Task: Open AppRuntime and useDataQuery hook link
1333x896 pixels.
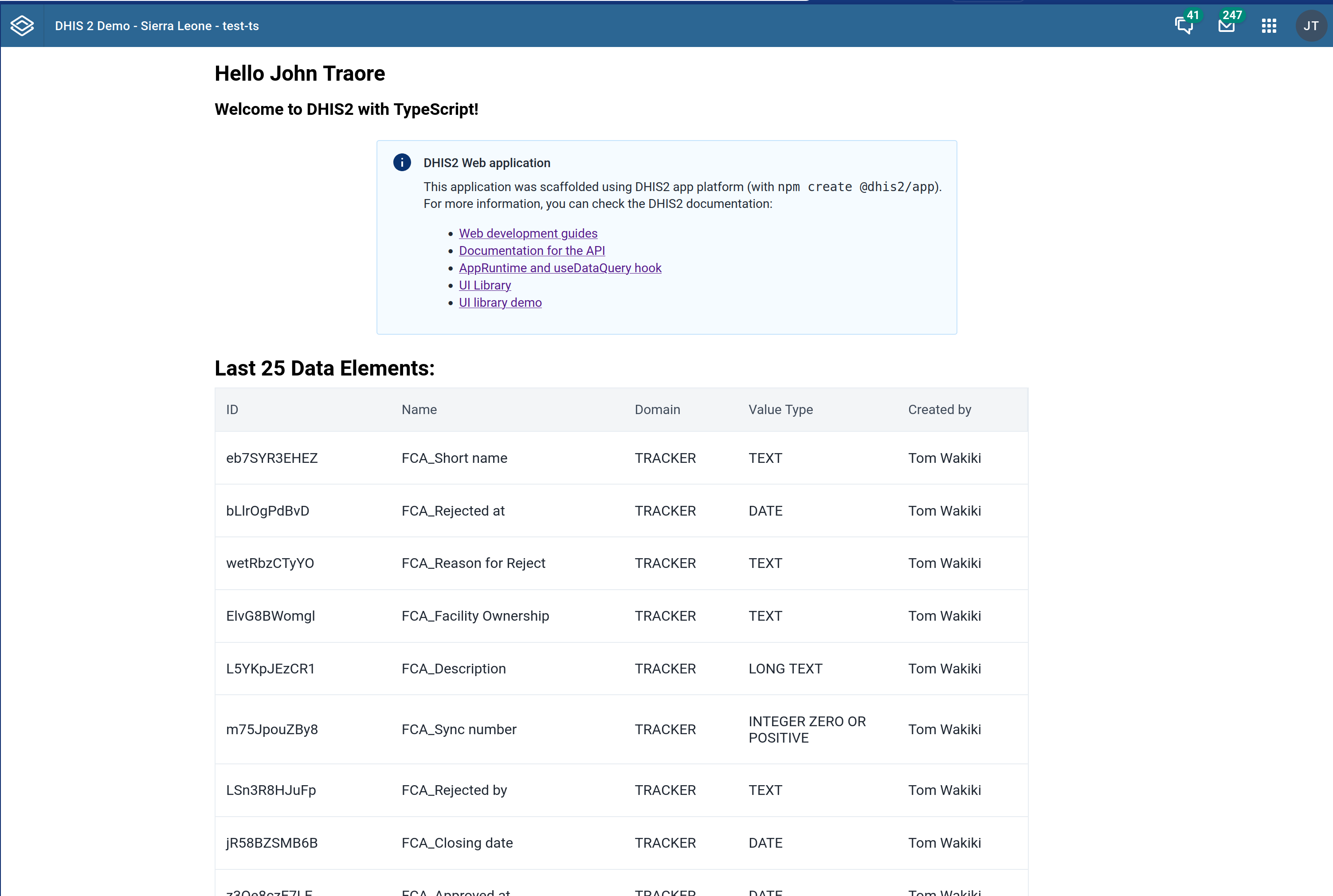Action: 560,267
